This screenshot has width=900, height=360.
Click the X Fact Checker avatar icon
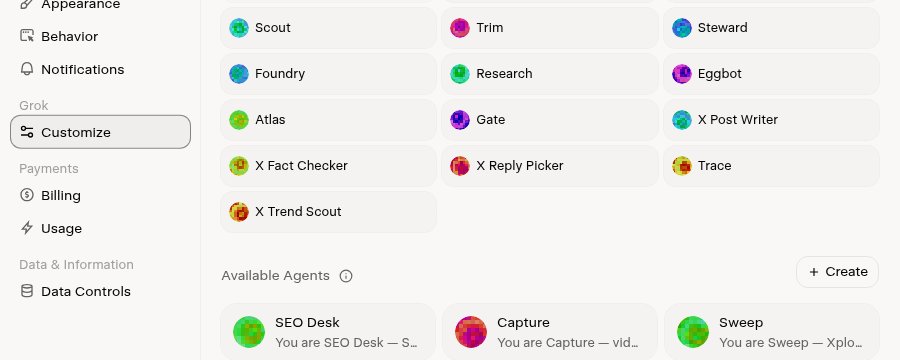click(x=239, y=165)
